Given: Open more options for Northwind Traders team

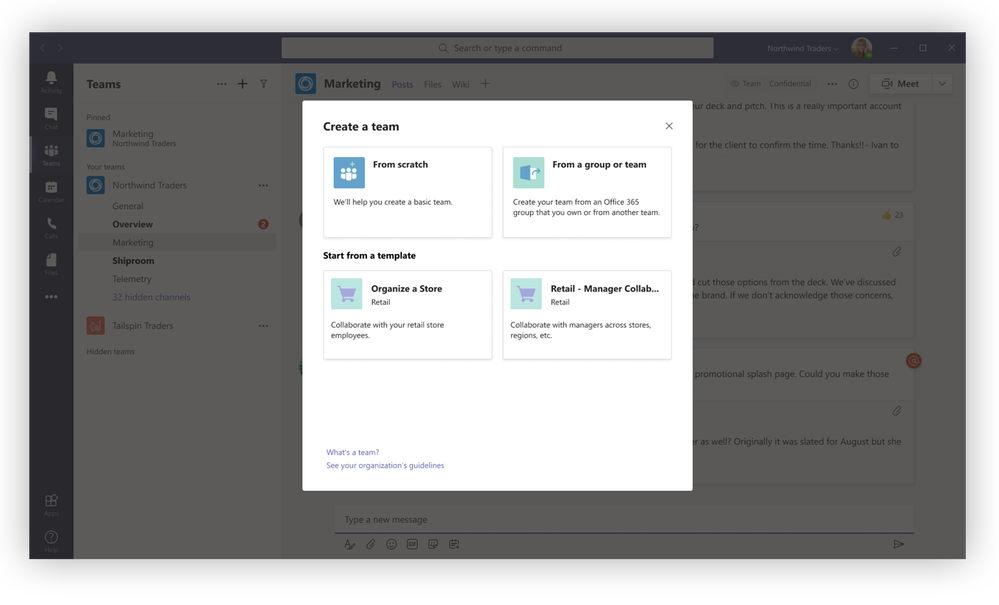Looking at the screenshot, I should pyautogui.click(x=263, y=185).
